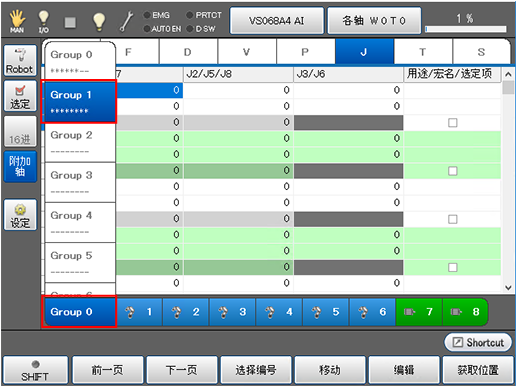Click the 各轴 W0 T0 button

(x=374, y=21)
